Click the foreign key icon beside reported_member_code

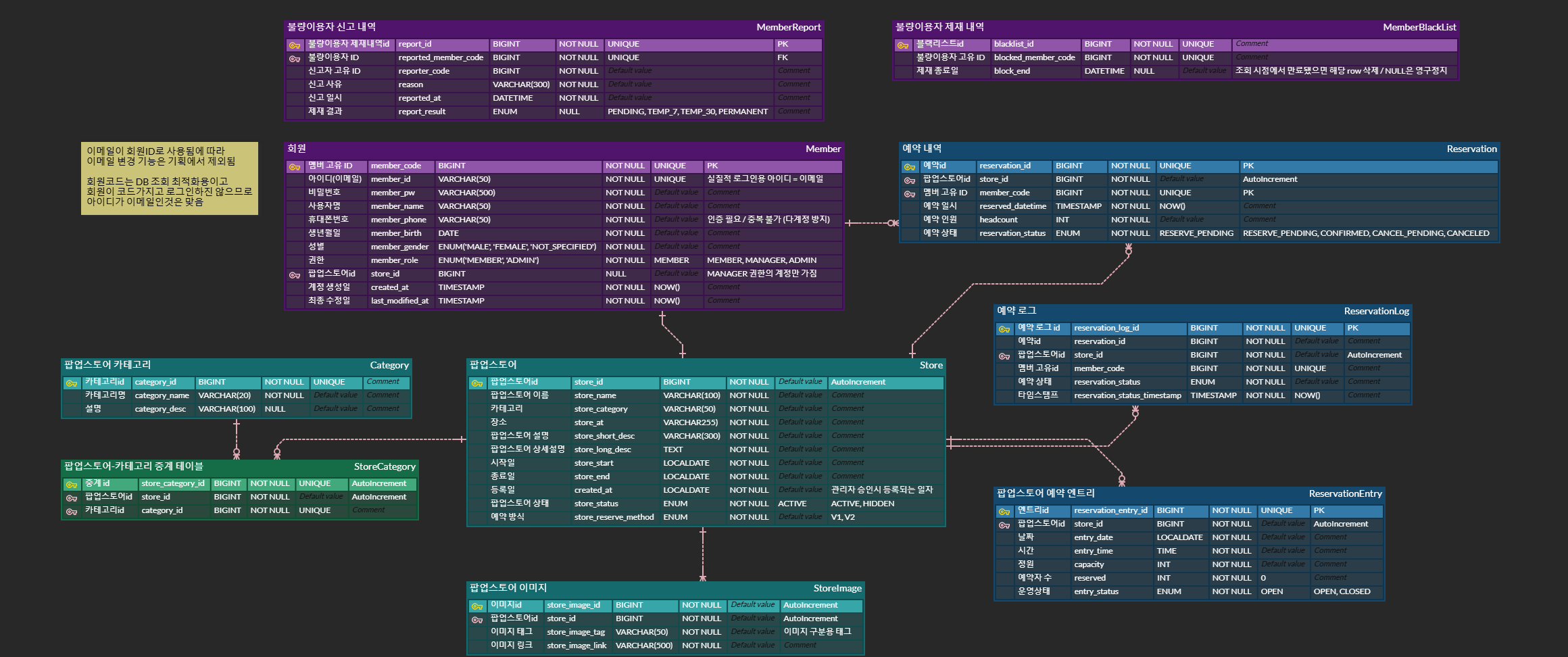click(295, 59)
